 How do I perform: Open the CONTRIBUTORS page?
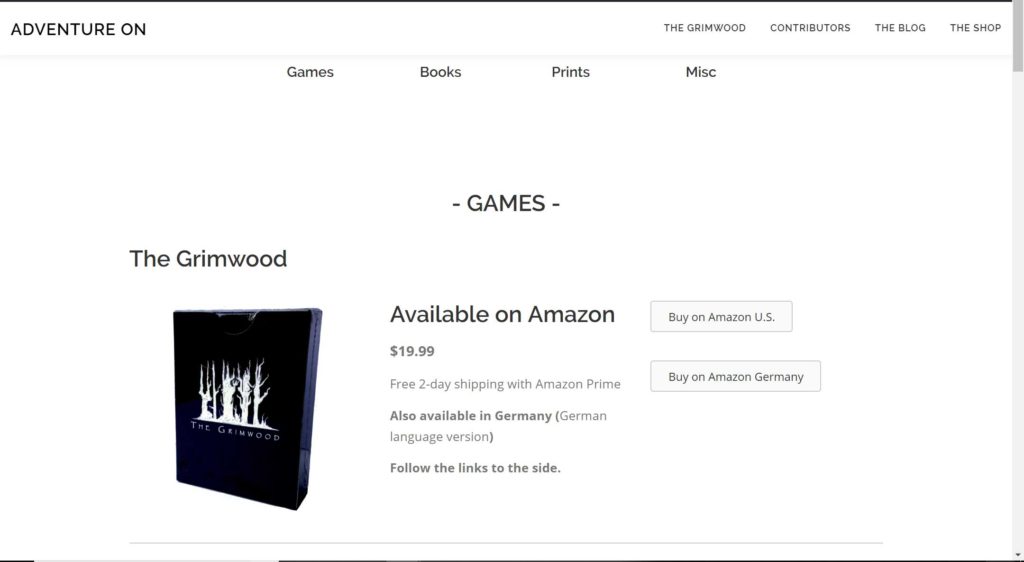[810, 28]
